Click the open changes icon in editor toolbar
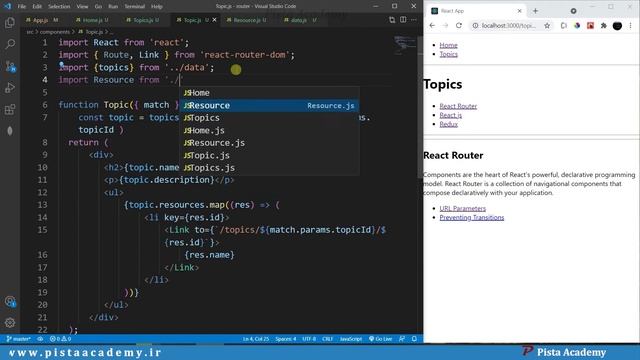 tap(392, 20)
